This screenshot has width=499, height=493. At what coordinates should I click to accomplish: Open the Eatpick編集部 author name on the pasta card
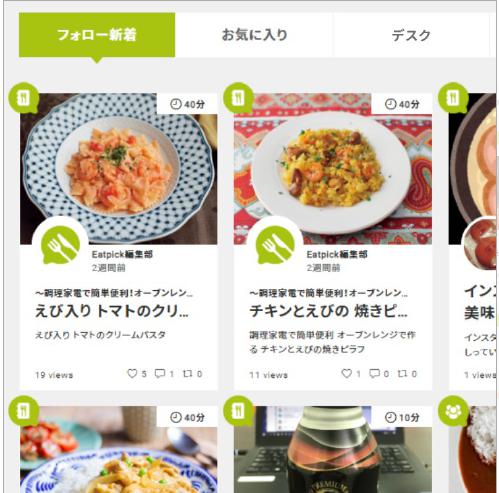coord(122,255)
